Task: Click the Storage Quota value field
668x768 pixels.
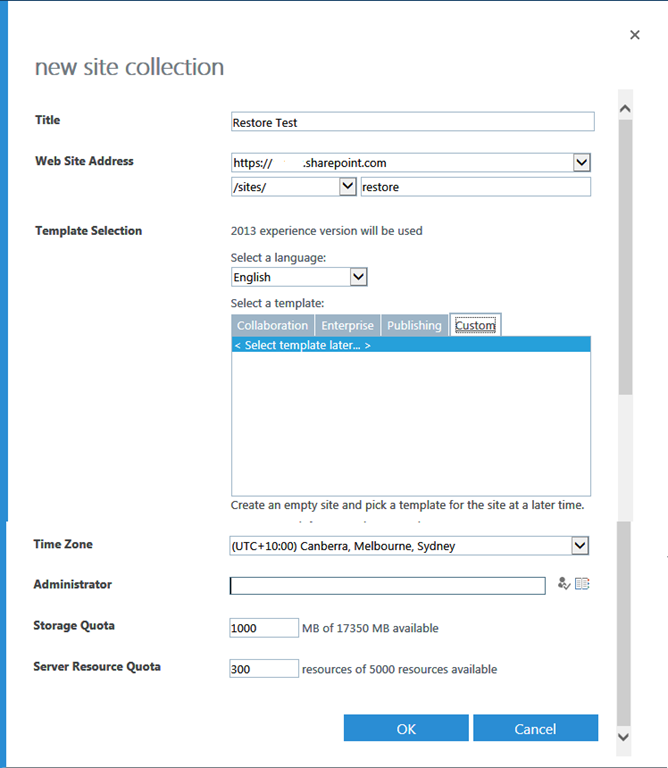Action: [264, 628]
